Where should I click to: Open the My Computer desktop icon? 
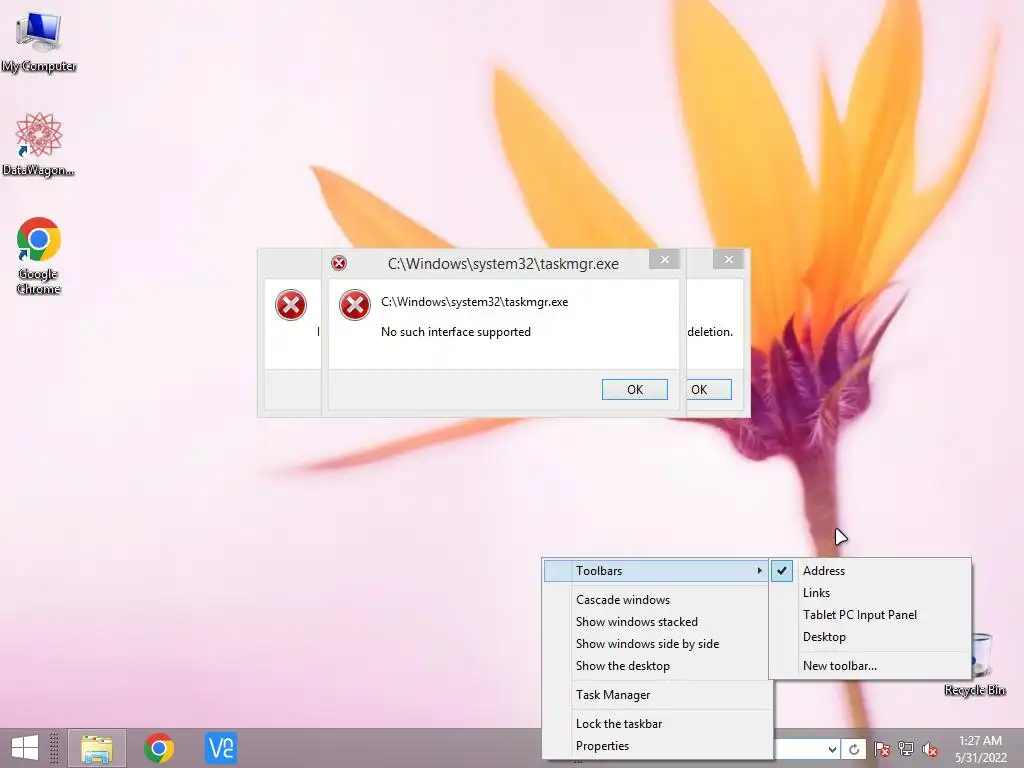39,40
